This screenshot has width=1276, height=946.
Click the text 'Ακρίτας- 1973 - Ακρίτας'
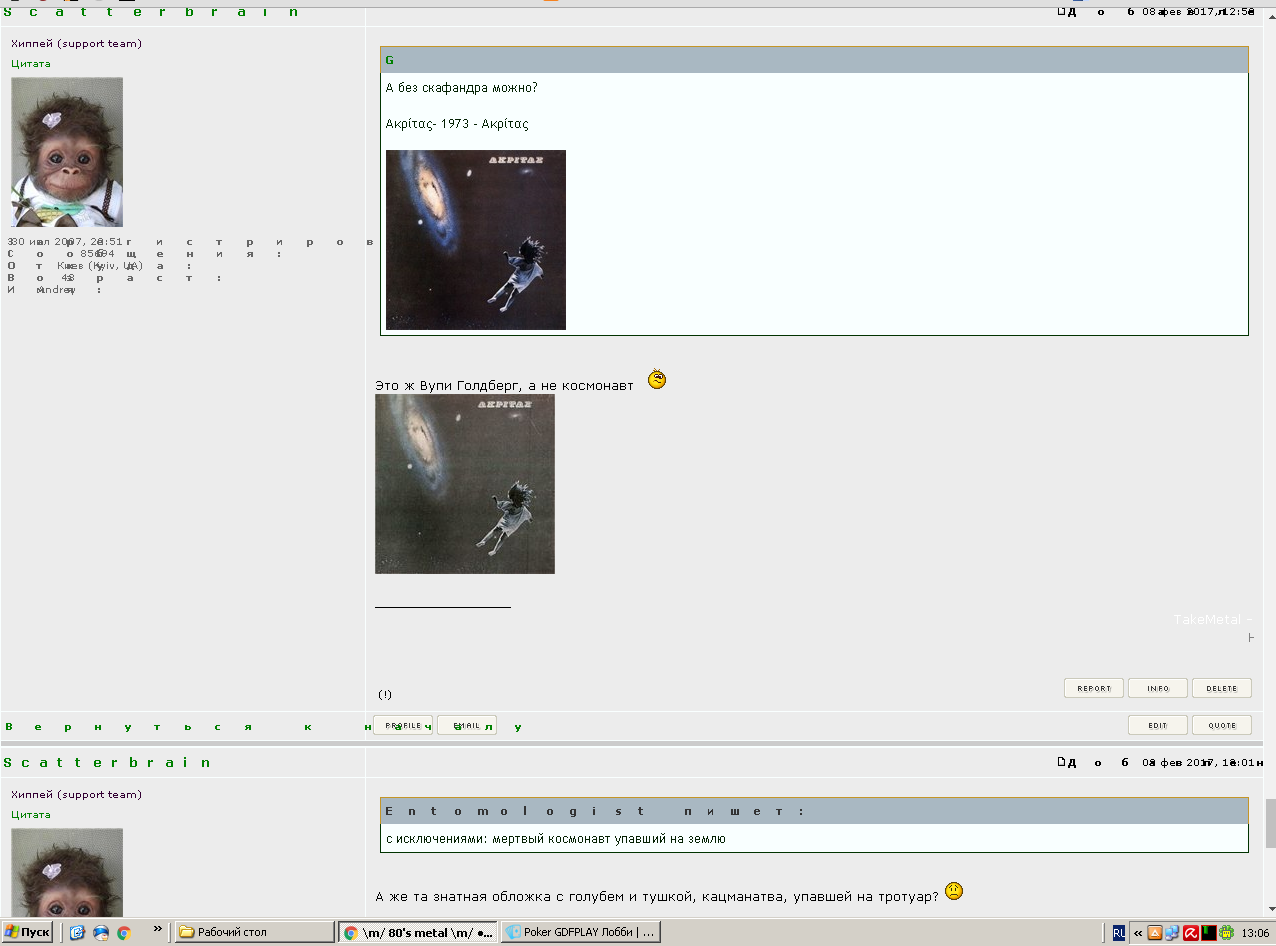[457, 124]
